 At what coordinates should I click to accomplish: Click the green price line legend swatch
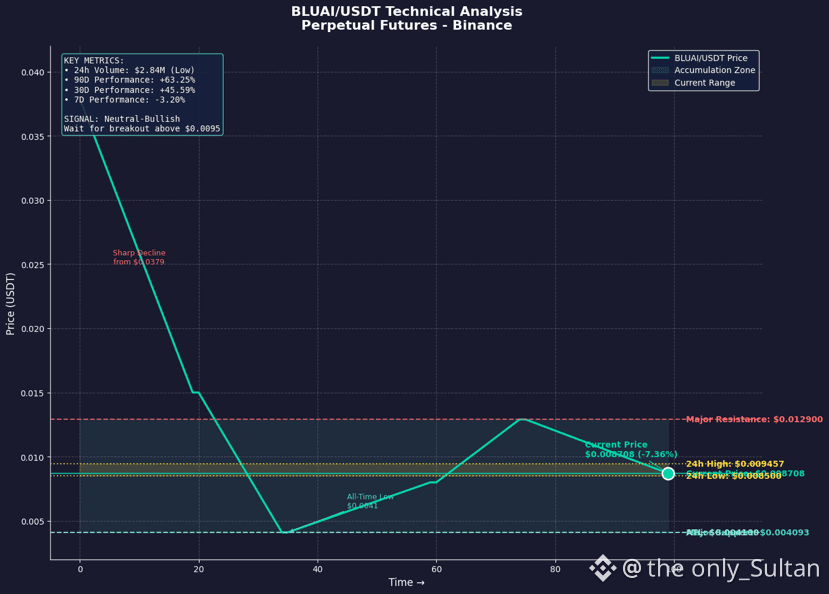[660, 58]
